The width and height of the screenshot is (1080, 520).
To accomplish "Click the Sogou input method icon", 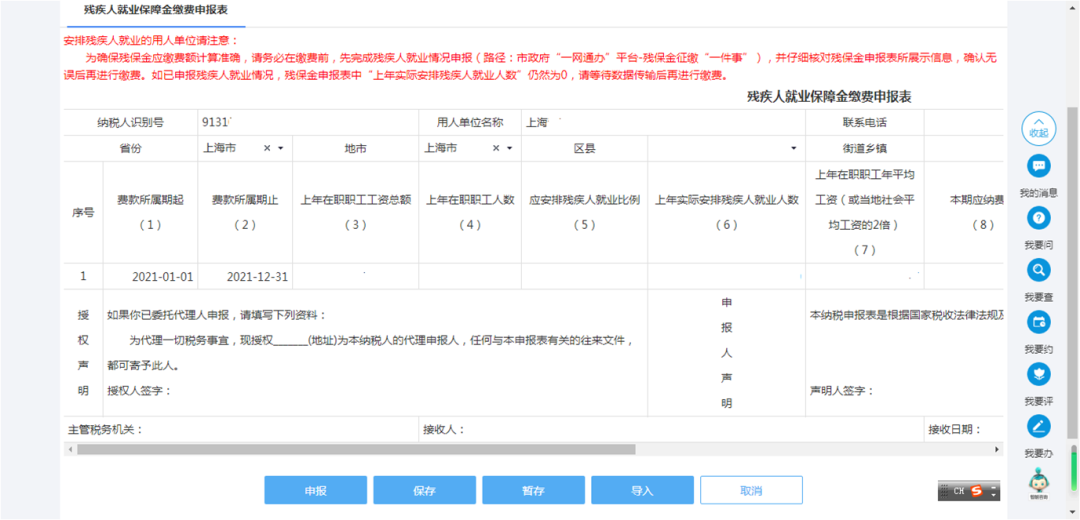I will 975,491.
